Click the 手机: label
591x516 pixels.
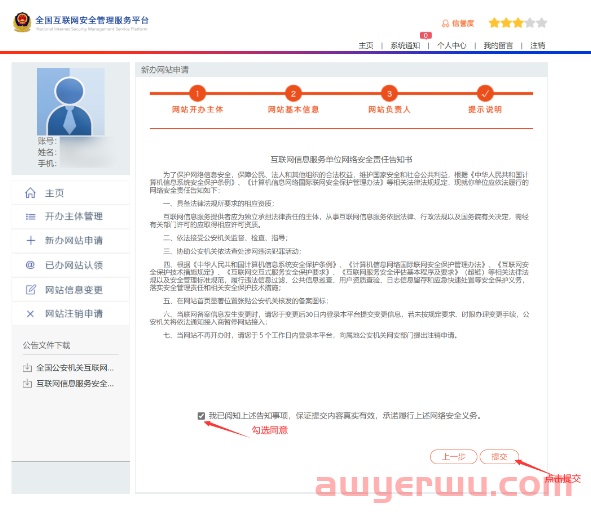coord(47,164)
